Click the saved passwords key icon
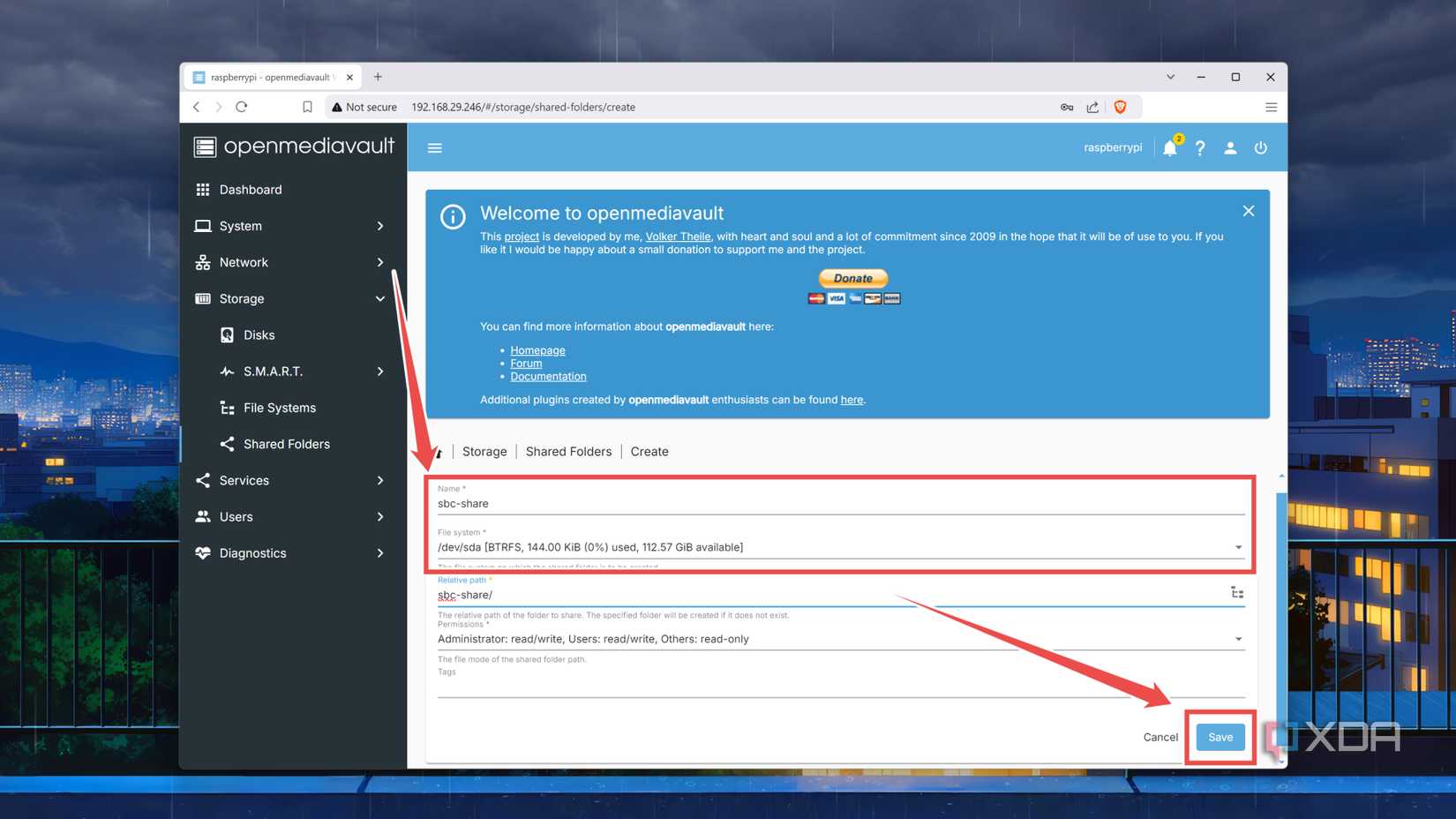Screen dimensions: 1456x819 point(1067,107)
